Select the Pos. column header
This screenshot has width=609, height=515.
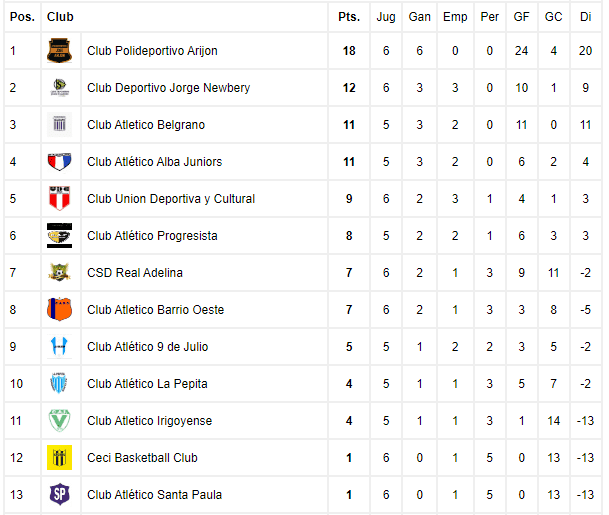(x=23, y=17)
